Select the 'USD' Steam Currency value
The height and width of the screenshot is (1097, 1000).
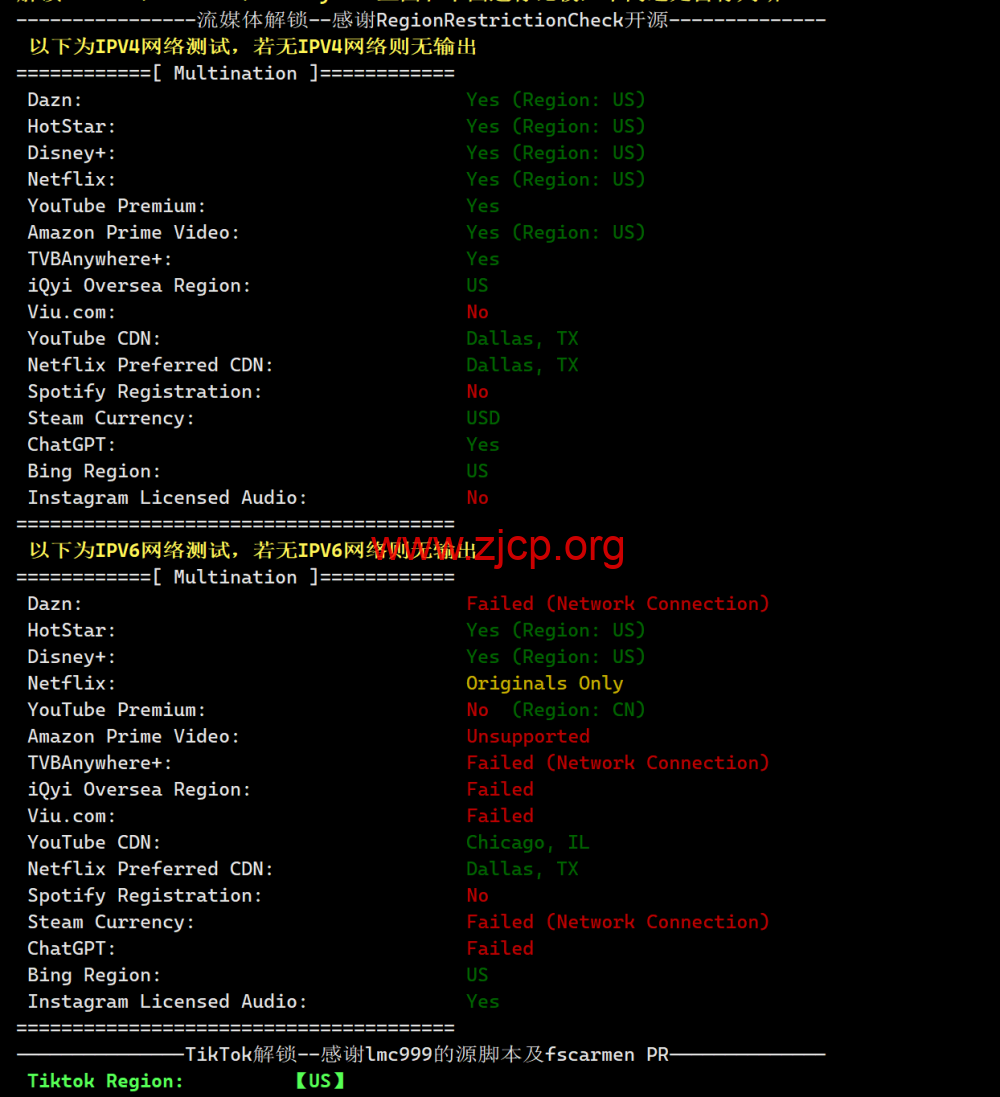[483, 418]
